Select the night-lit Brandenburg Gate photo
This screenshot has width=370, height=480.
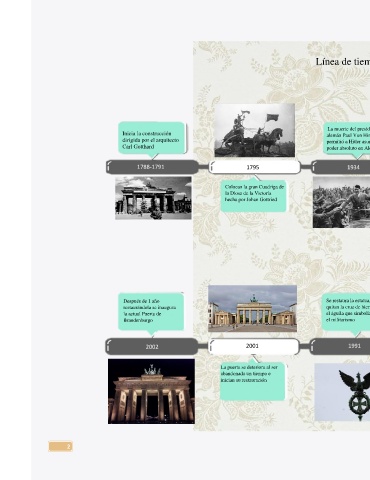click(151, 391)
